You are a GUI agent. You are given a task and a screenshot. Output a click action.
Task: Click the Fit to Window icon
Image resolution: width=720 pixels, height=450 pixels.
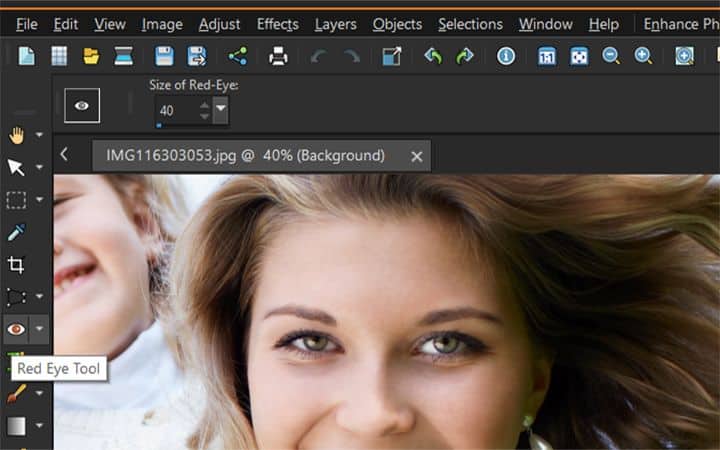click(x=579, y=56)
